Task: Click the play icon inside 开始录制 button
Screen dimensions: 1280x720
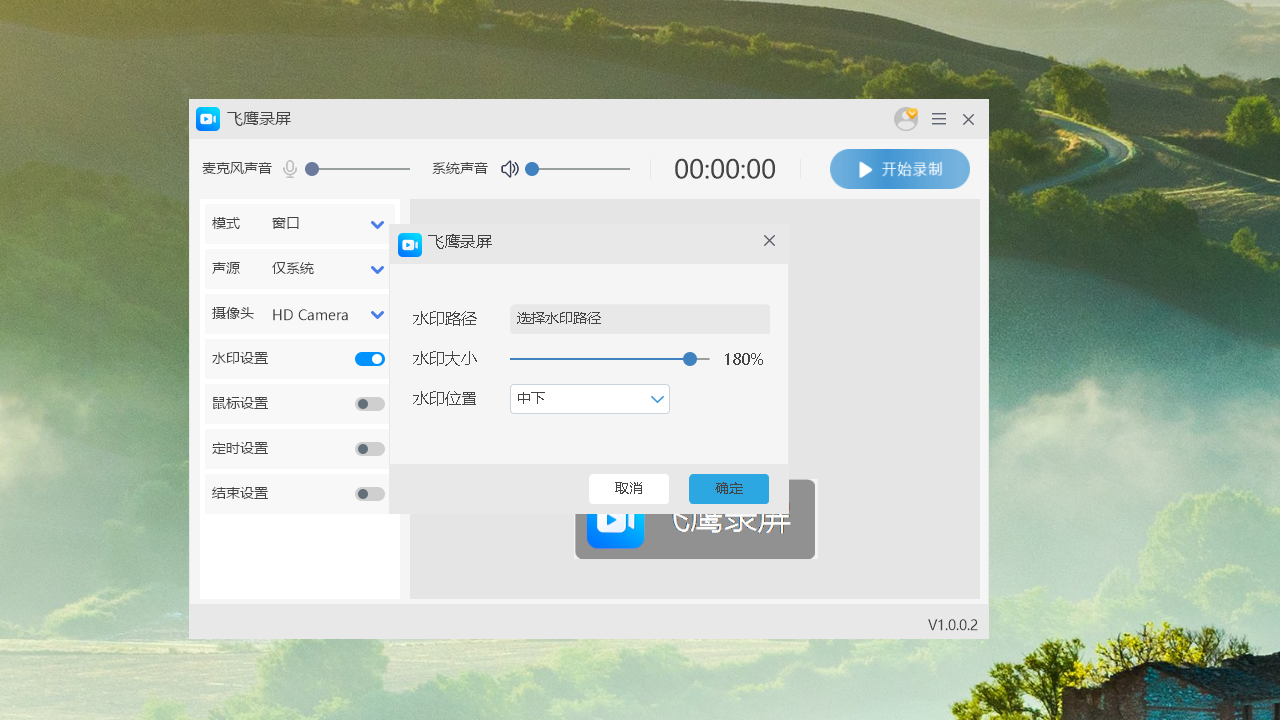Action: (x=864, y=169)
